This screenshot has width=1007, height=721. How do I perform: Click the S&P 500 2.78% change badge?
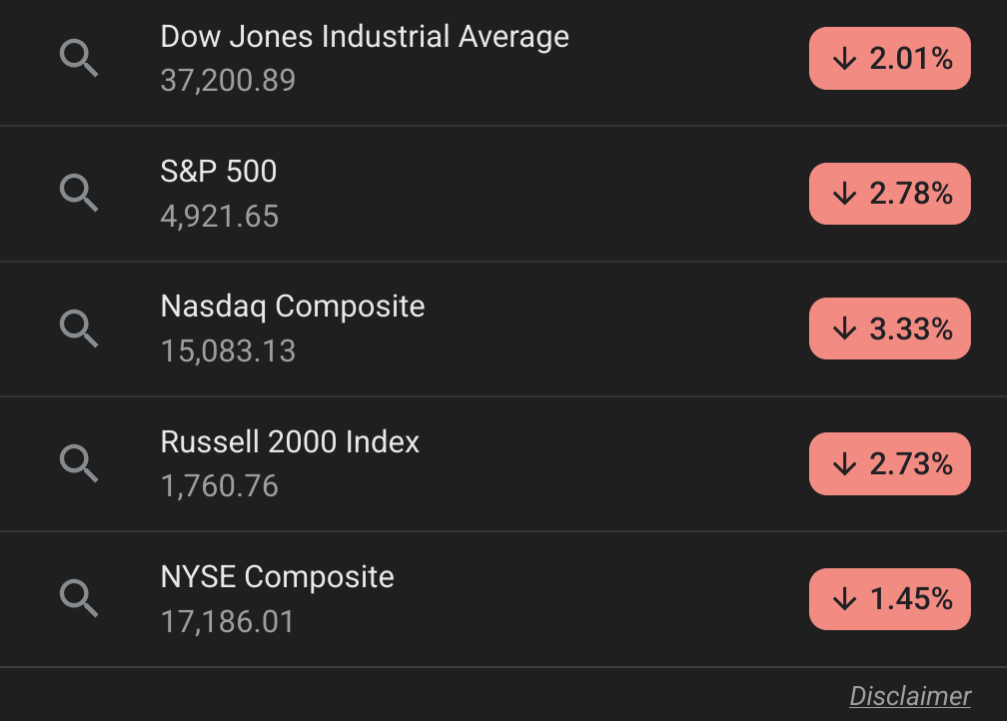889,193
